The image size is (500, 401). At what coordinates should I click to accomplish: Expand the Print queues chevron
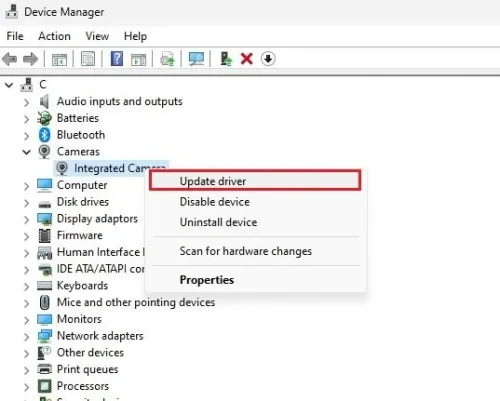pos(27,370)
